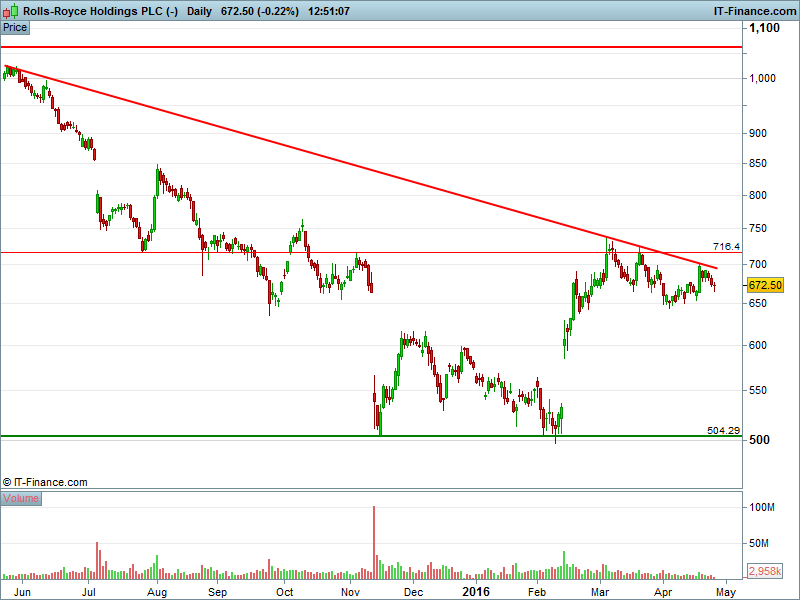Click the top red horizontal resistance line
The width and height of the screenshot is (800, 600).
[371, 47]
